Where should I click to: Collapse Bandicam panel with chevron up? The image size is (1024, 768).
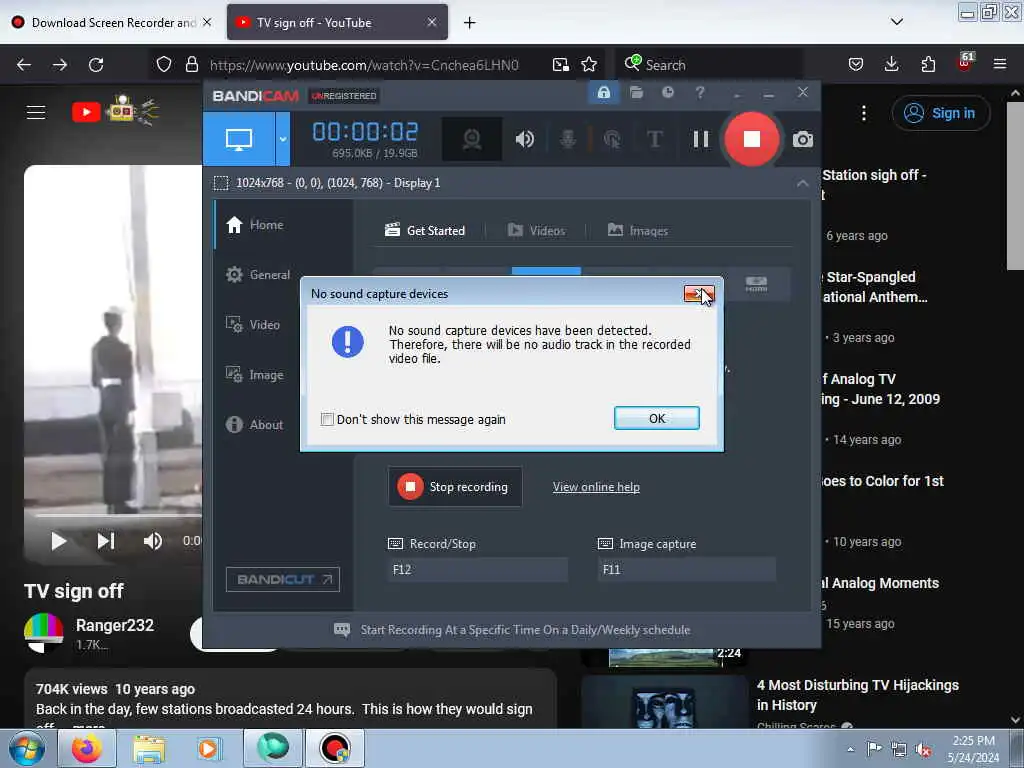tap(803, 184)
